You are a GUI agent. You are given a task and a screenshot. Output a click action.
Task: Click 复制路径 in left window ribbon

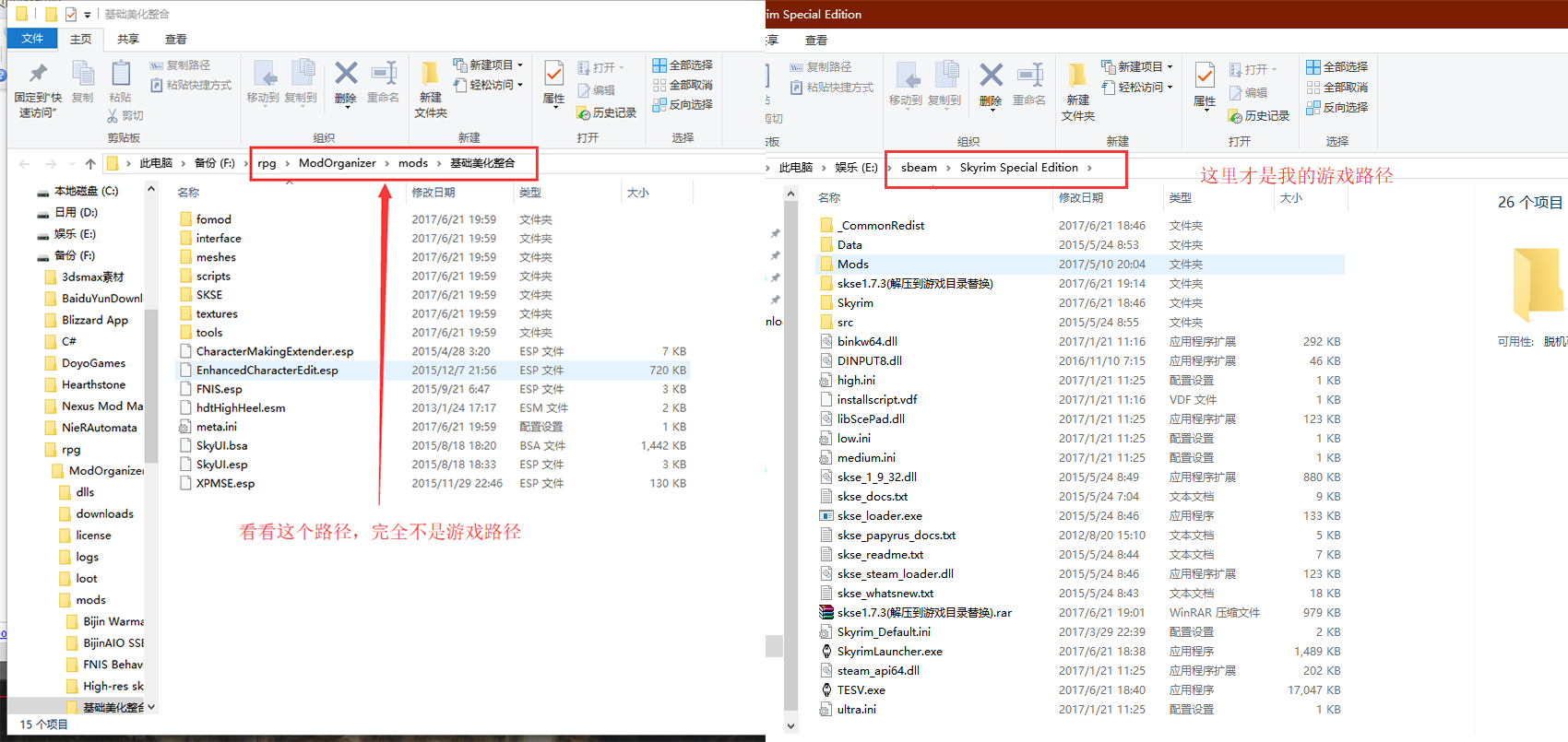[181, 65]
